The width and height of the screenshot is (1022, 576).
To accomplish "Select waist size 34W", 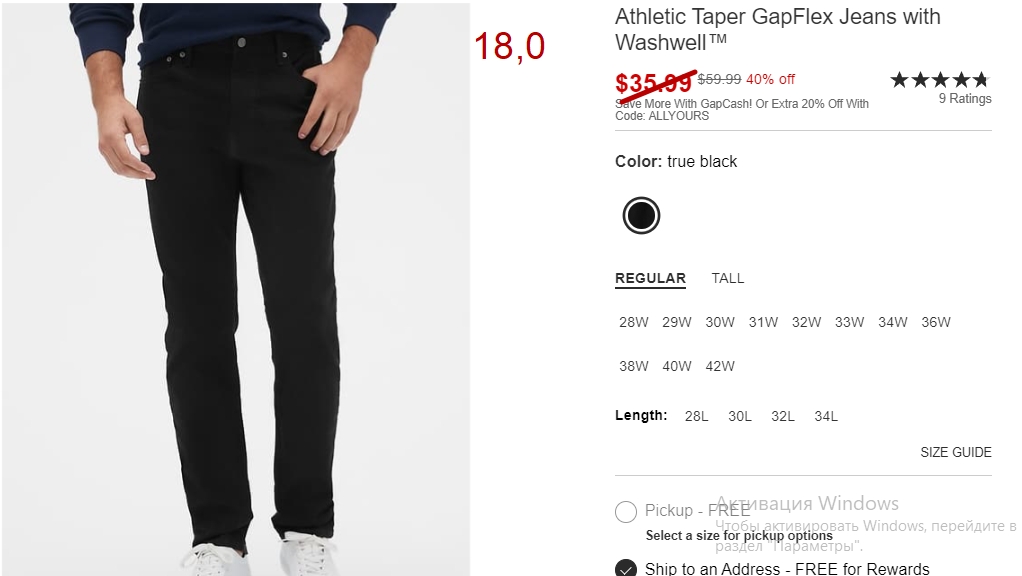I will (x=892, y=322).
